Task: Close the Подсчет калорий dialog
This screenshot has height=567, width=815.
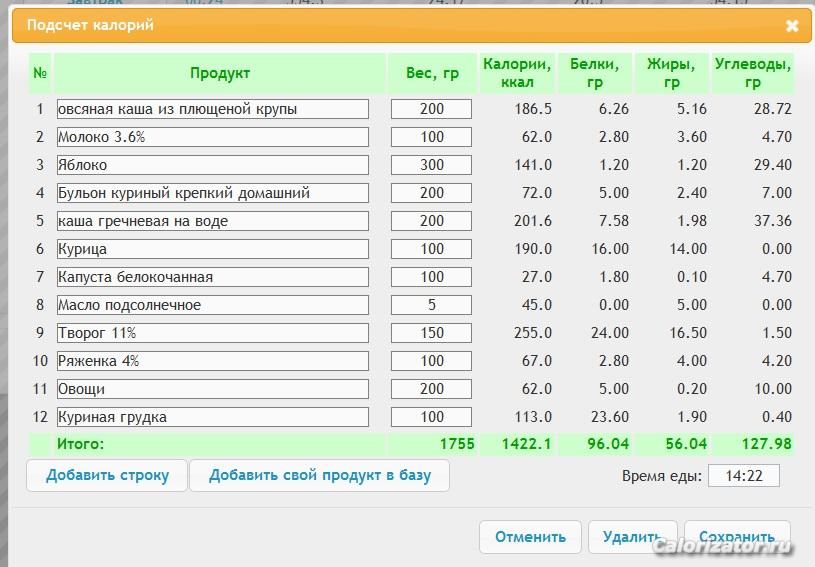Action: [792, 26]
